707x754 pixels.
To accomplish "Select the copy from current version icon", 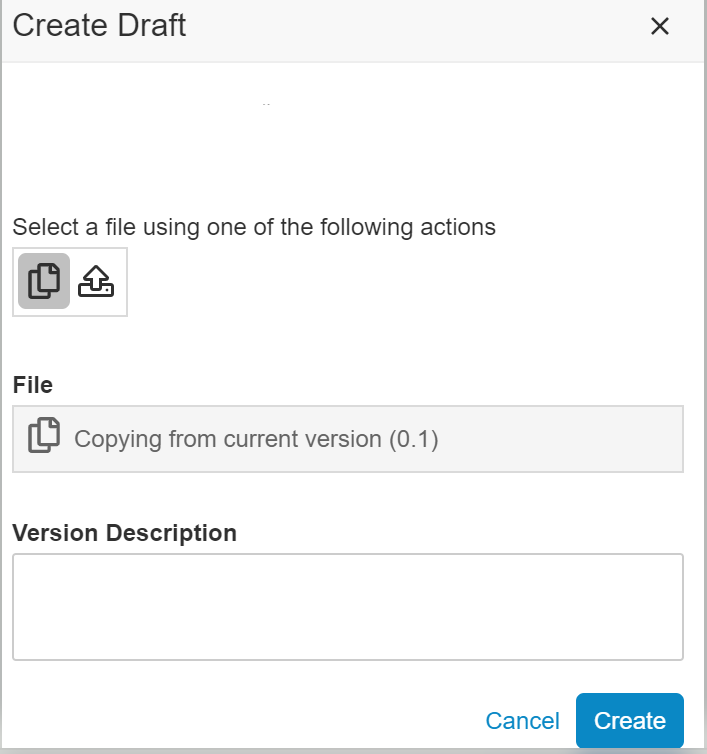I will pos(44,281).
